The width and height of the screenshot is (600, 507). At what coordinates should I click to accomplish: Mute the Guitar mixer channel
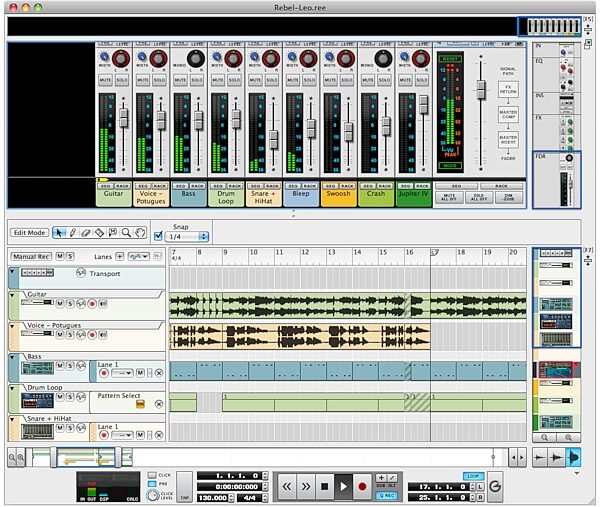[x=105, y=80]
